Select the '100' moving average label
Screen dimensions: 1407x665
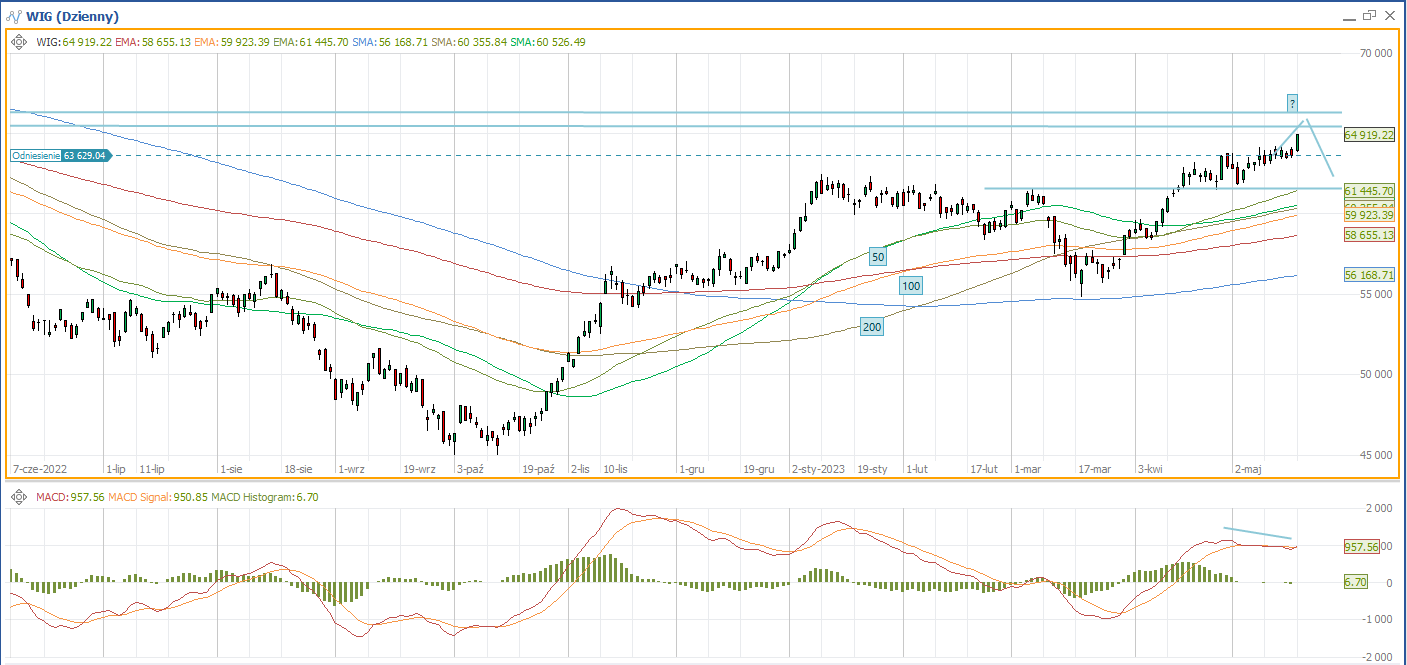910,286
